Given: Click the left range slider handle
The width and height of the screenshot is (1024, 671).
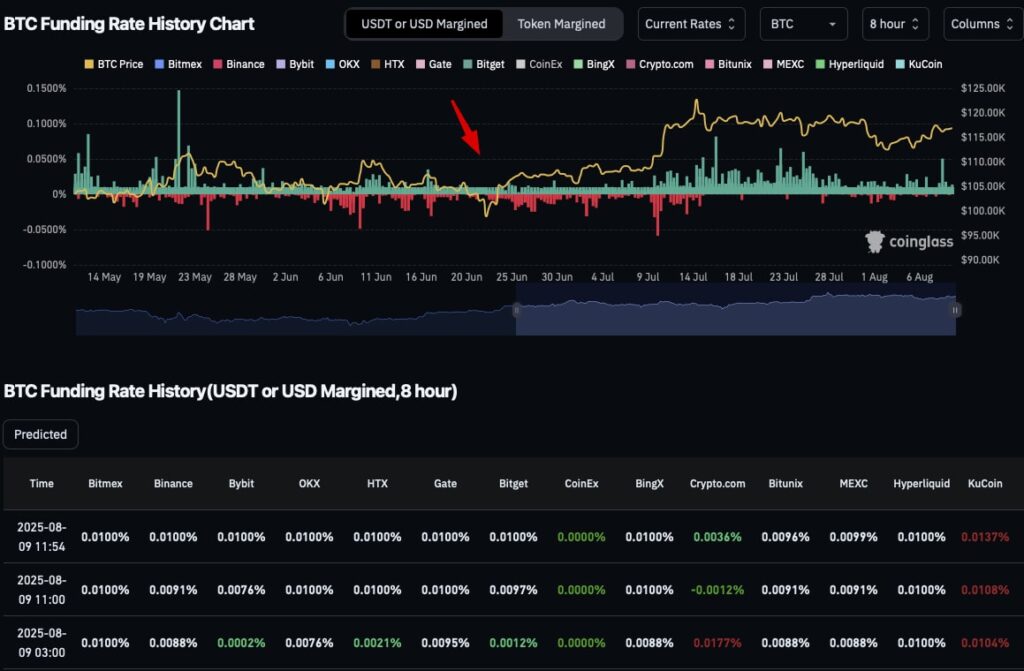Looking at the screenshot, I should tap(516, 310).
